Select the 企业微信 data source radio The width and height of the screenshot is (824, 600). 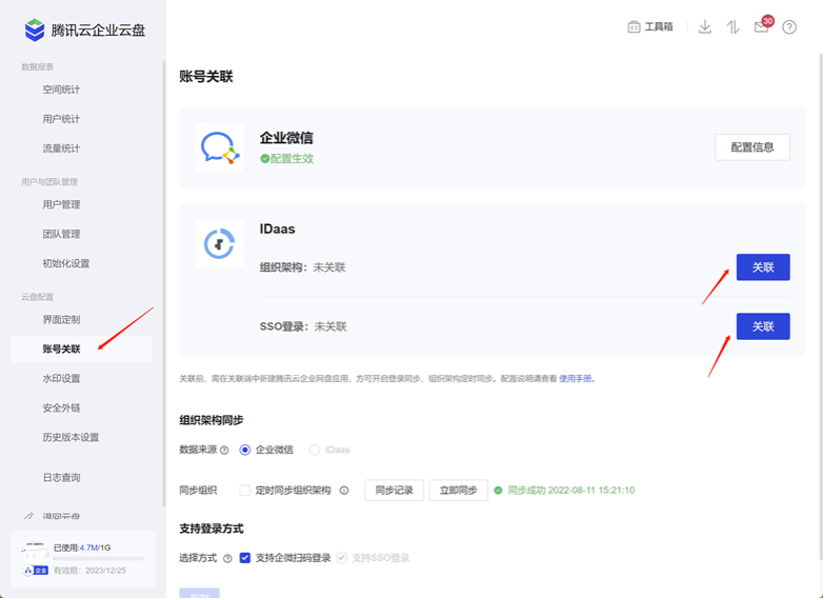[245, 450]
